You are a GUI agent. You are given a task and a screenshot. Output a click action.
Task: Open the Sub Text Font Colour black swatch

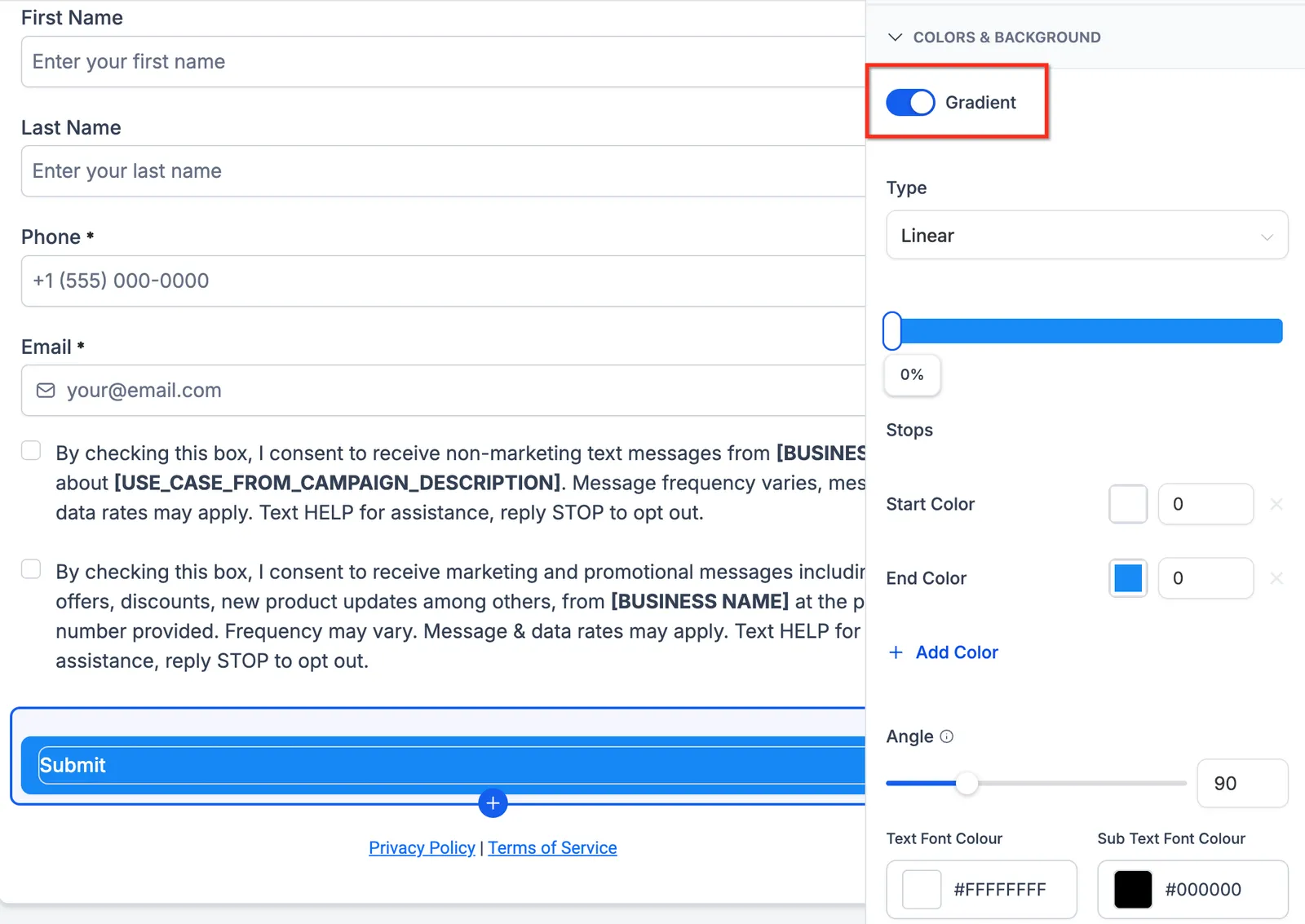1133,890
